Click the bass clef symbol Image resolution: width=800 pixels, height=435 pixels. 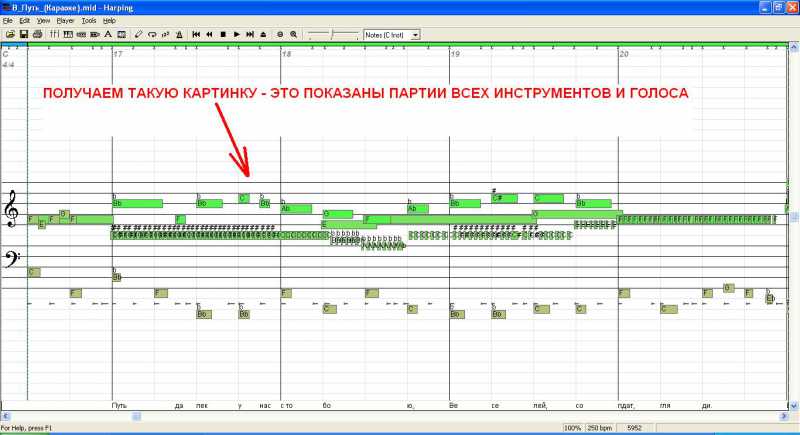point(12,259)
